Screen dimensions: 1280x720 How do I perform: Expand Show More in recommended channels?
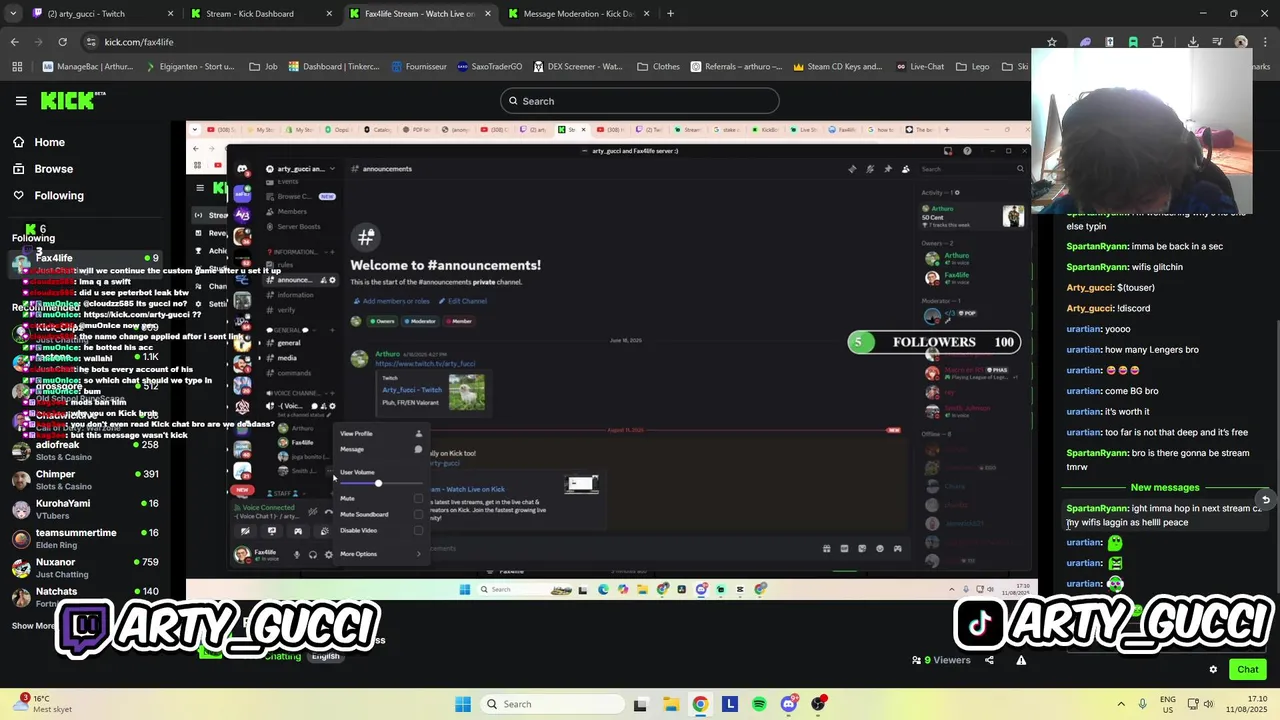tap(34, 626)
